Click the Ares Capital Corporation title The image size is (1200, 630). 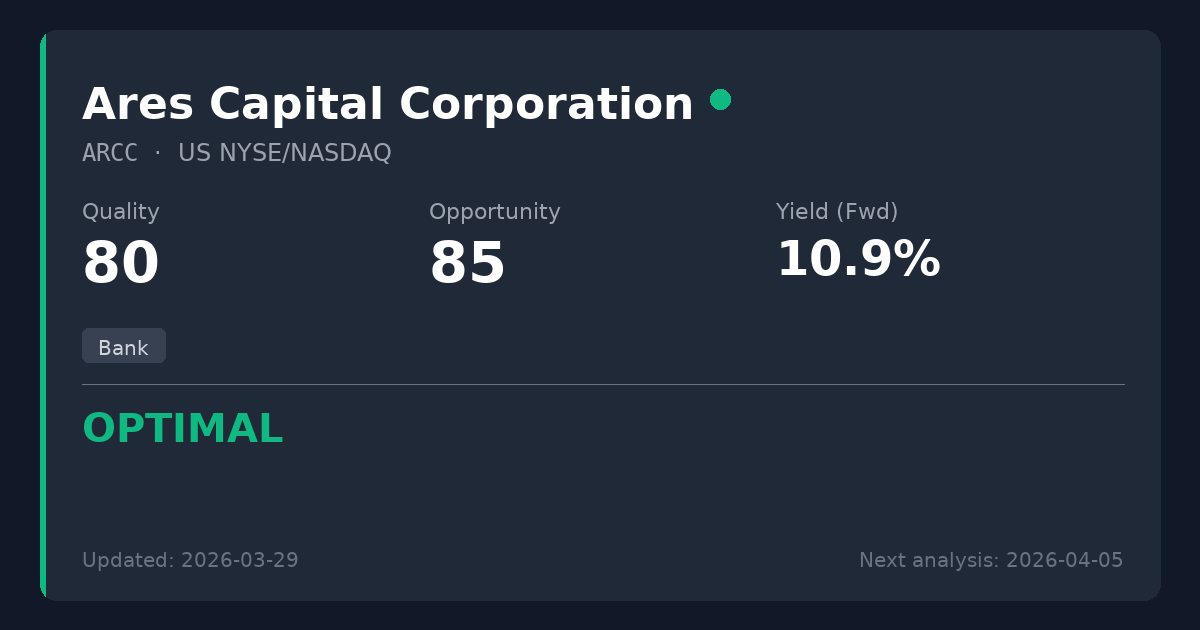point(387,104)
